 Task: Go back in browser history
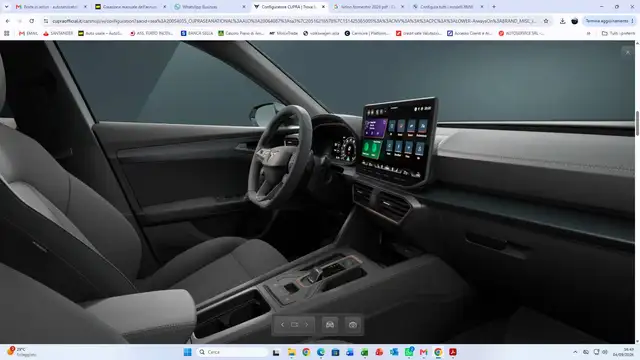[8, 21]
